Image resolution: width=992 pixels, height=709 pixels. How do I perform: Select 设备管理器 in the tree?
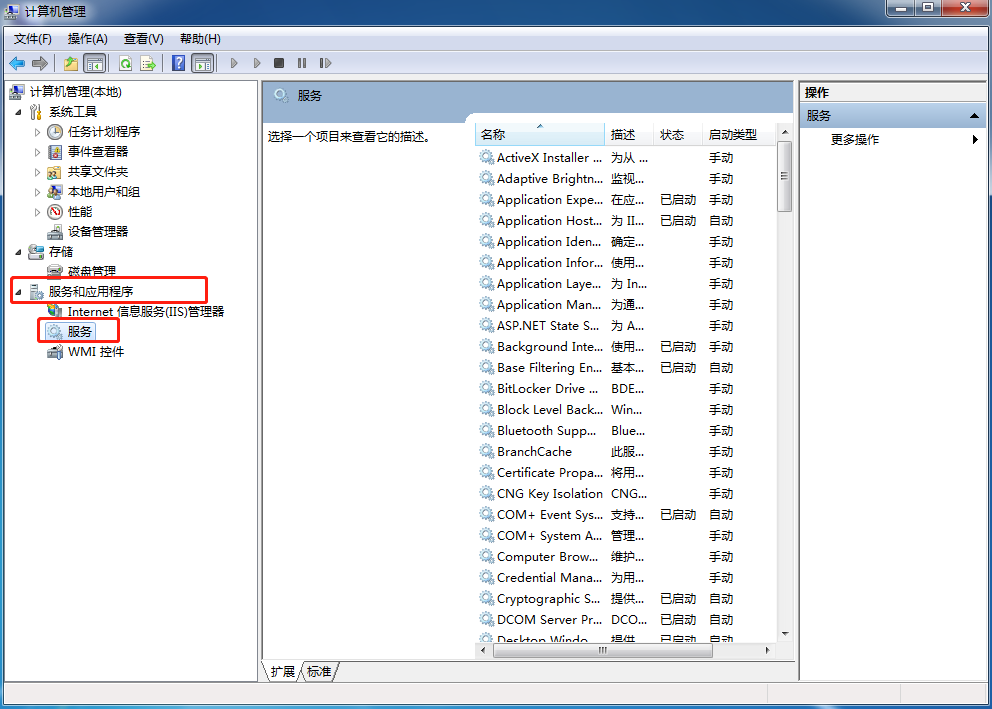97,231
